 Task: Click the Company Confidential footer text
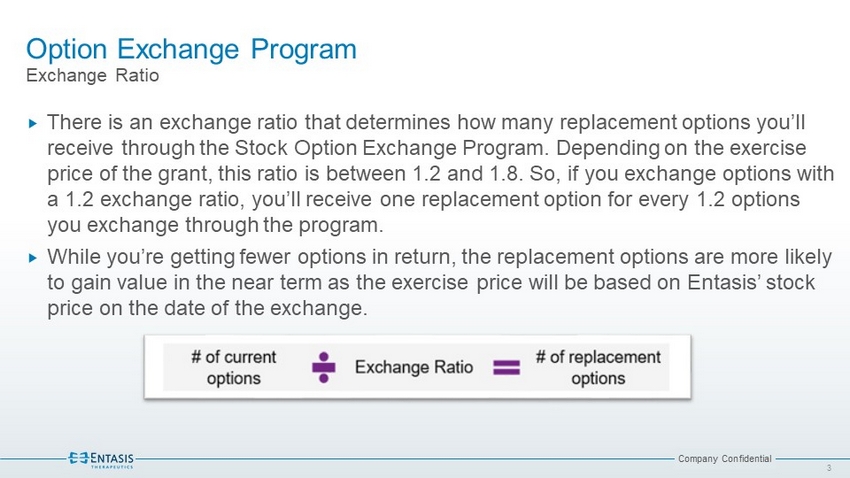point(725,458)
